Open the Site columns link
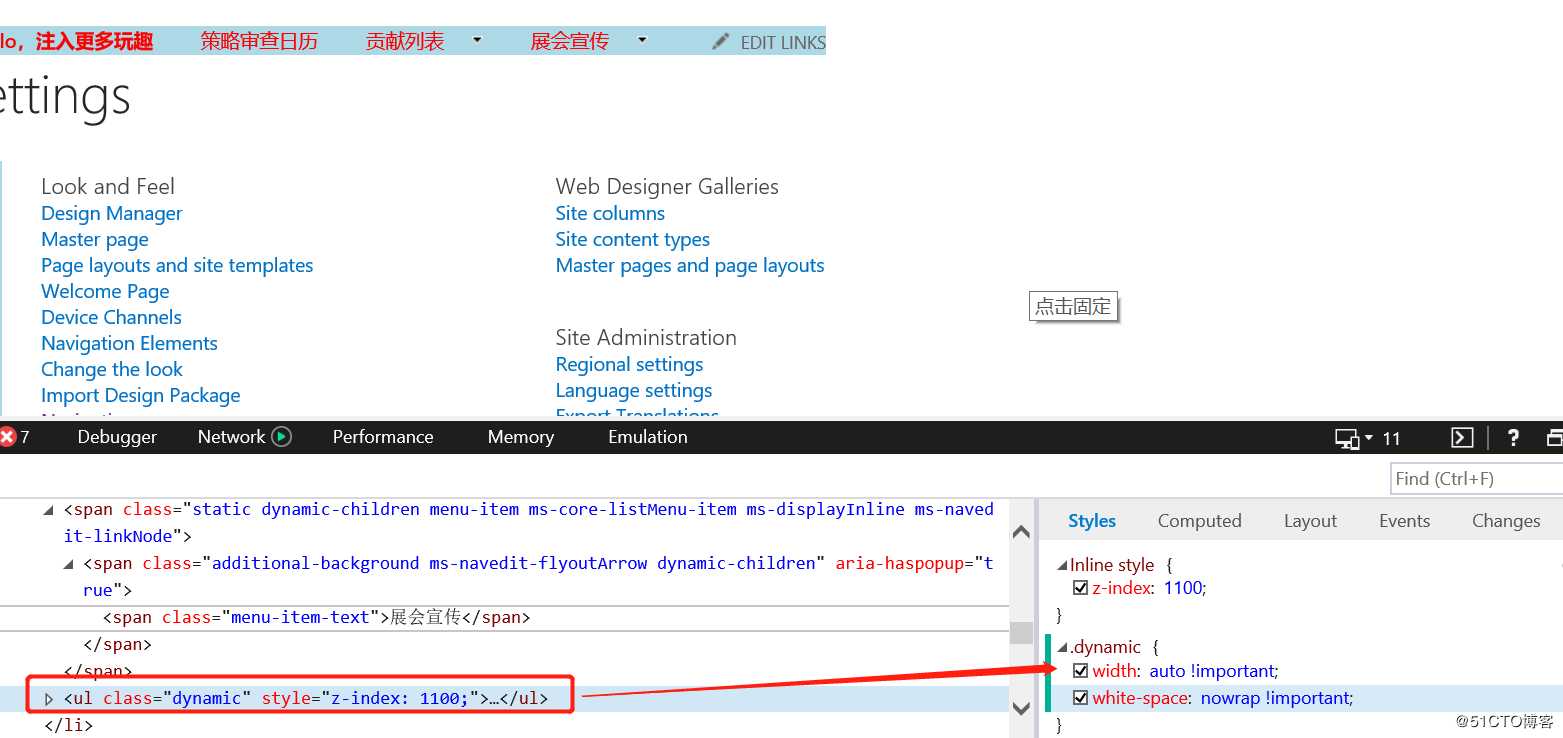The image size is (1563, 738). (x=610, y=213)
